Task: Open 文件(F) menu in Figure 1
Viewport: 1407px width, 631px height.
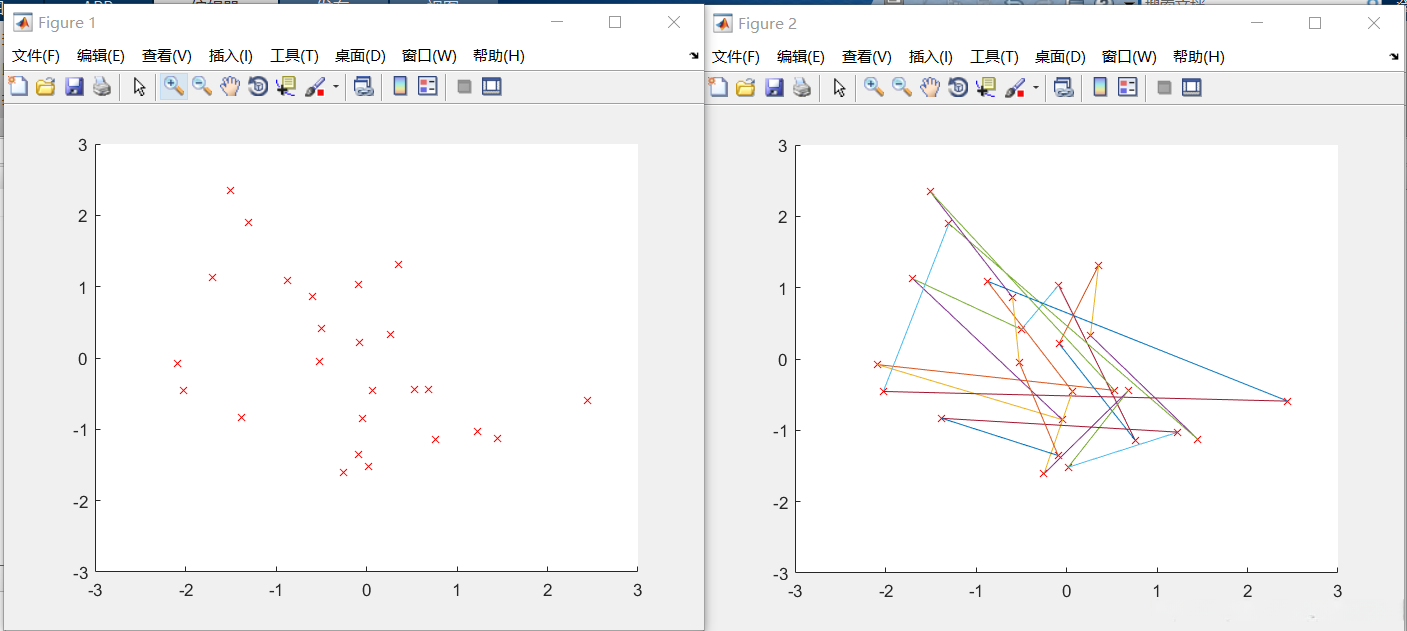Action: pyautogui.click(x=36, y=56)
